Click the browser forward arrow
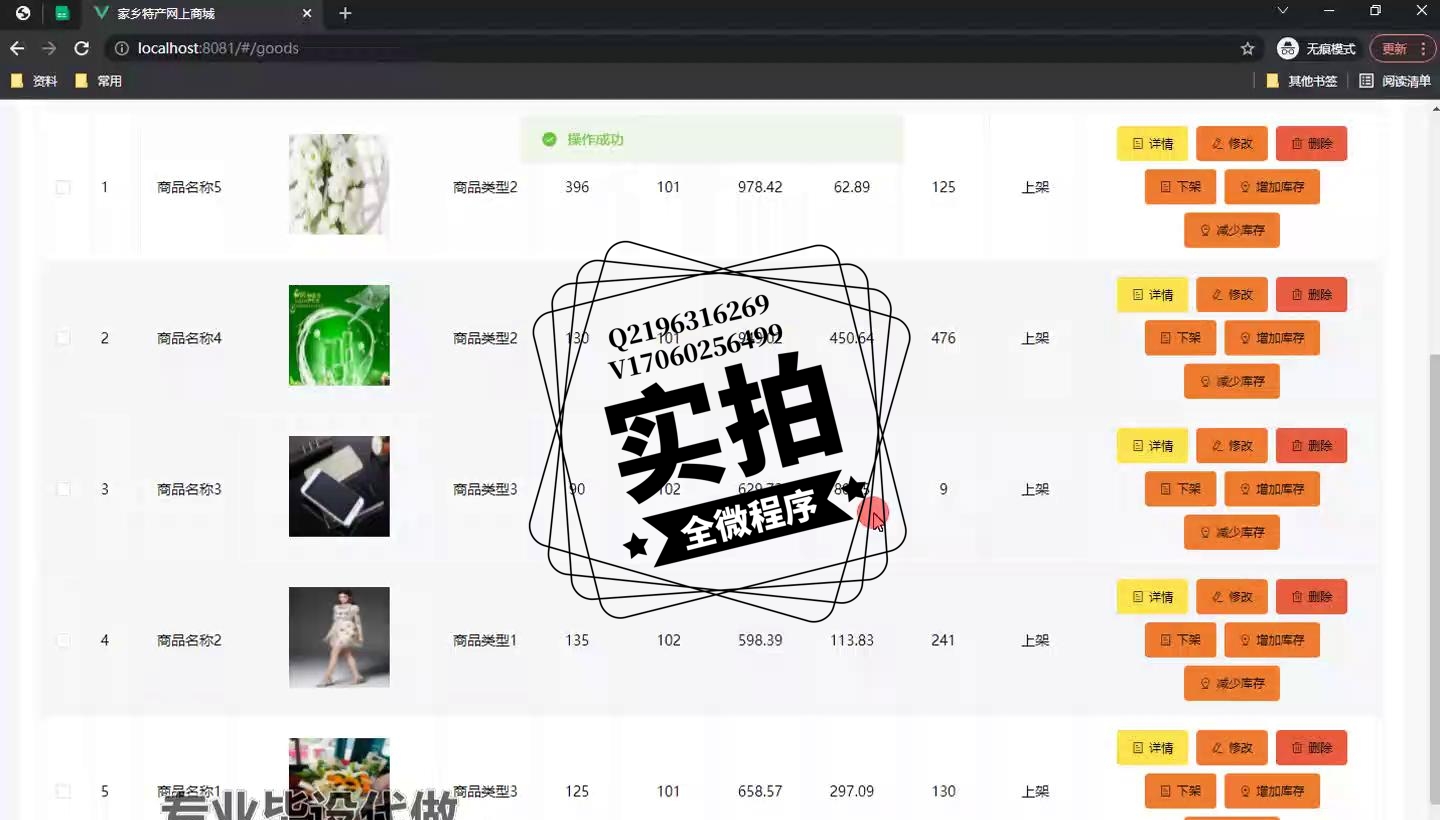 pos(49,48)
